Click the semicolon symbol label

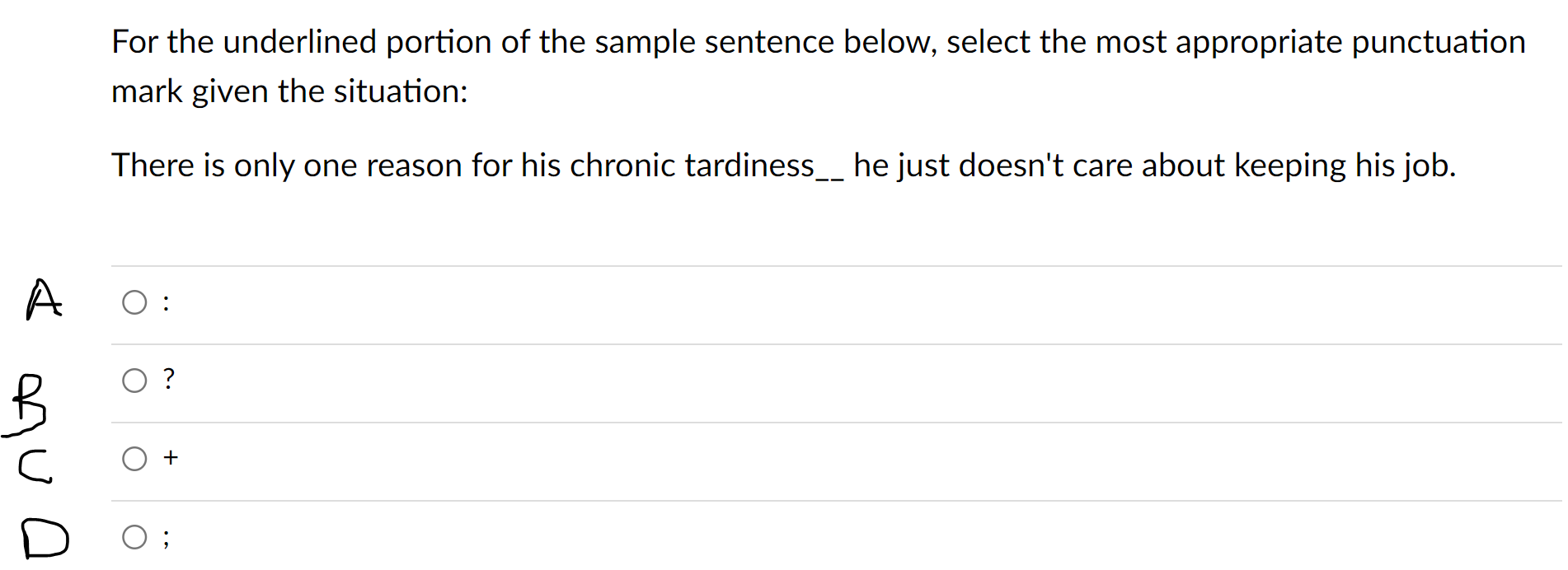point(165,537)
